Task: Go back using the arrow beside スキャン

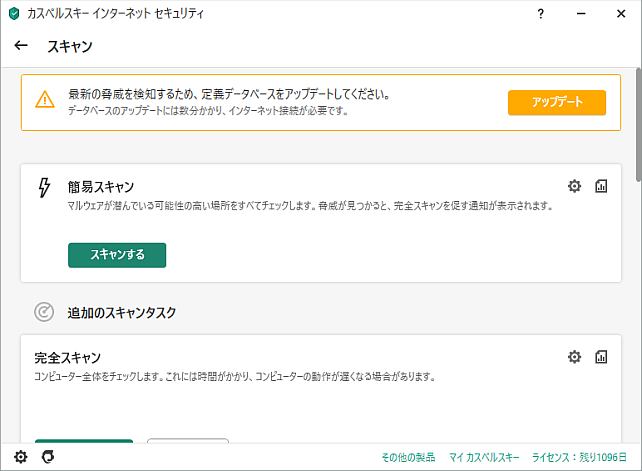Action: coord(21,45)
